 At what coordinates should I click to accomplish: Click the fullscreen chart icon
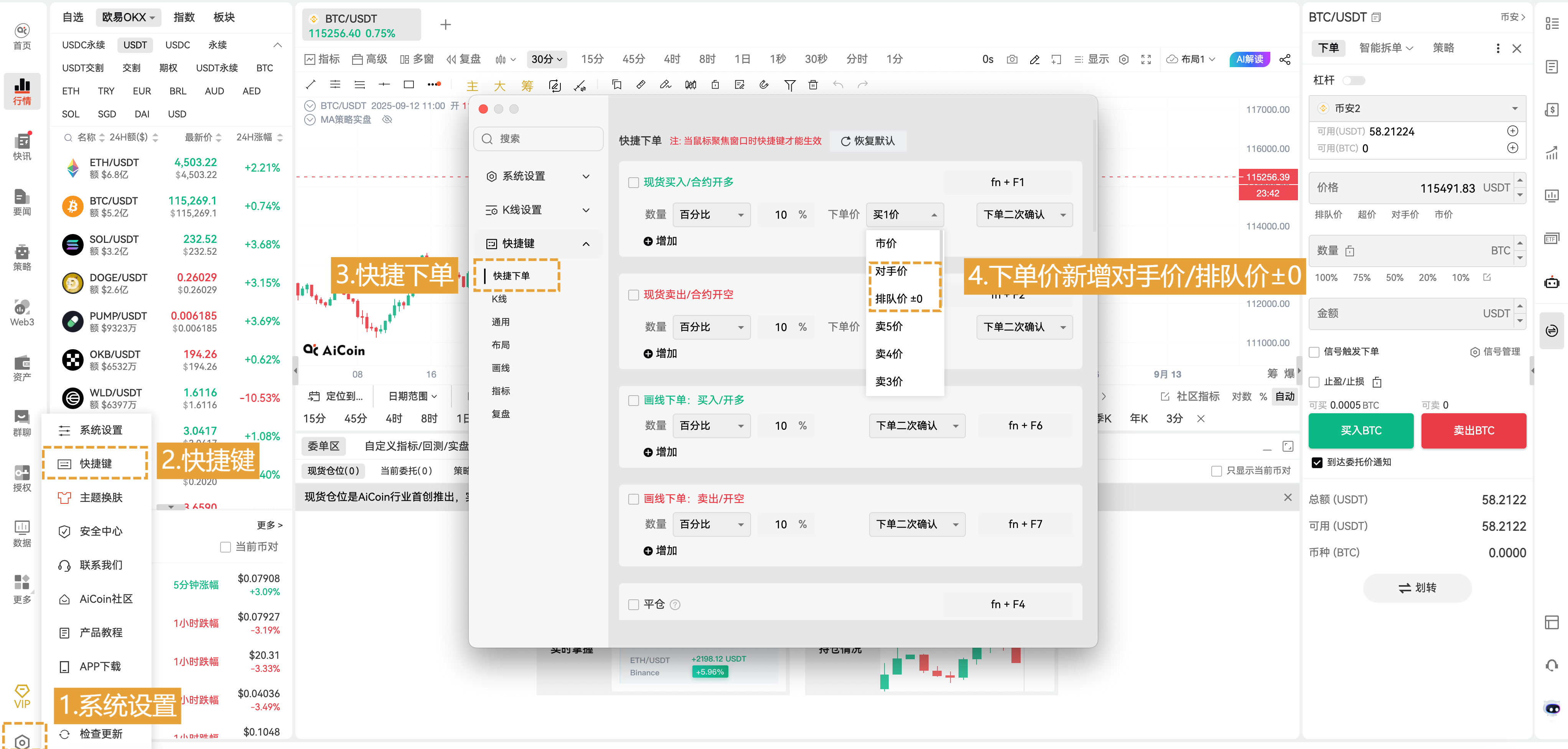pyautogui.click(x=1146, y=59)
